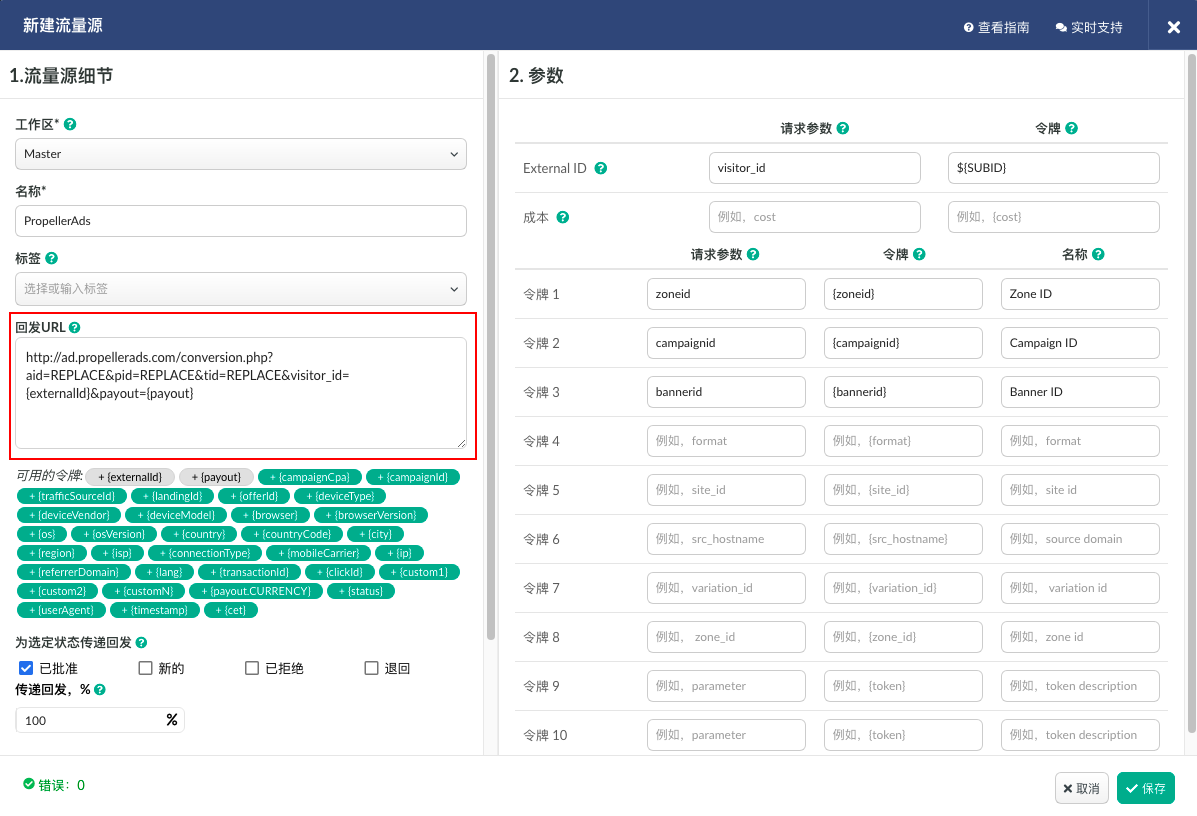
Task: Enable the 新的 status checkbox
Action: click(145, 668)
